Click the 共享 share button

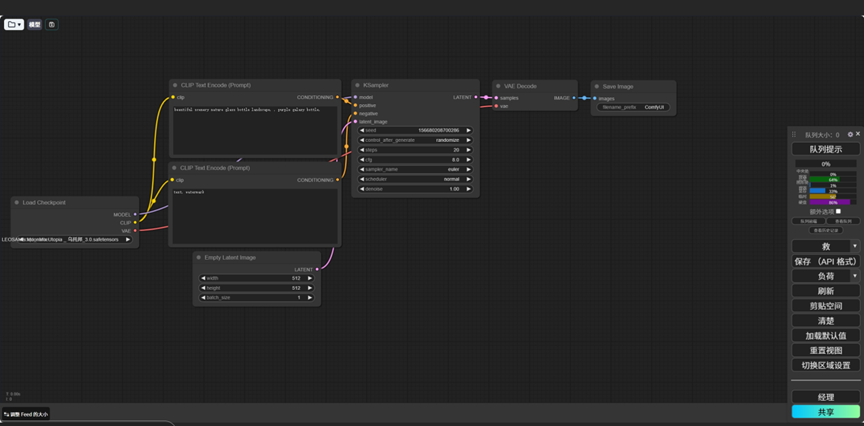[825, 411]
